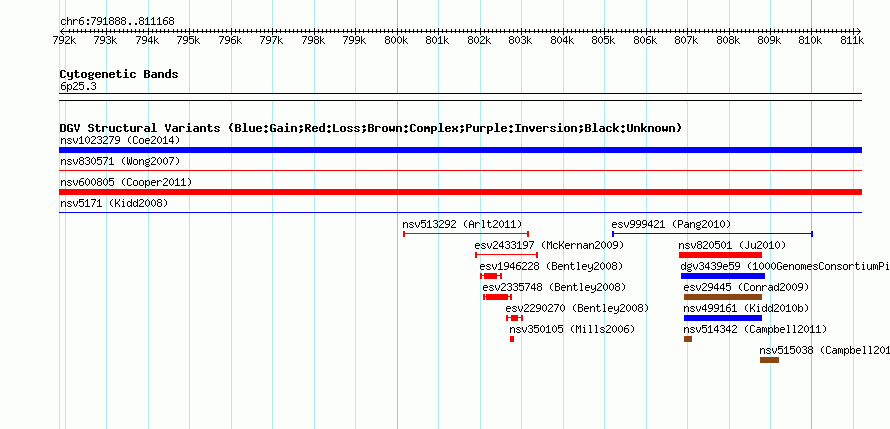Screen dimensions: 890x429
Task: Open the nsv514342 (Campbell2011) label
Action: [755, 329]
